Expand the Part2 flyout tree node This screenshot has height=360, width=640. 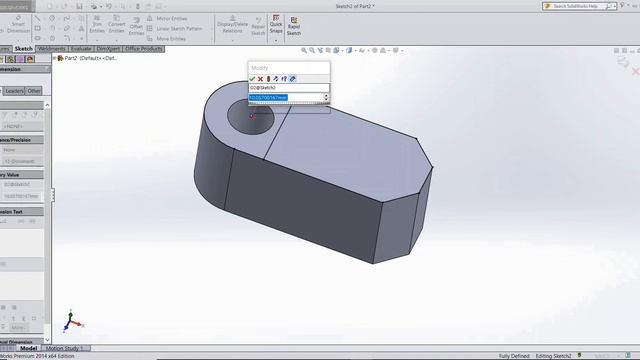point(54,58)
